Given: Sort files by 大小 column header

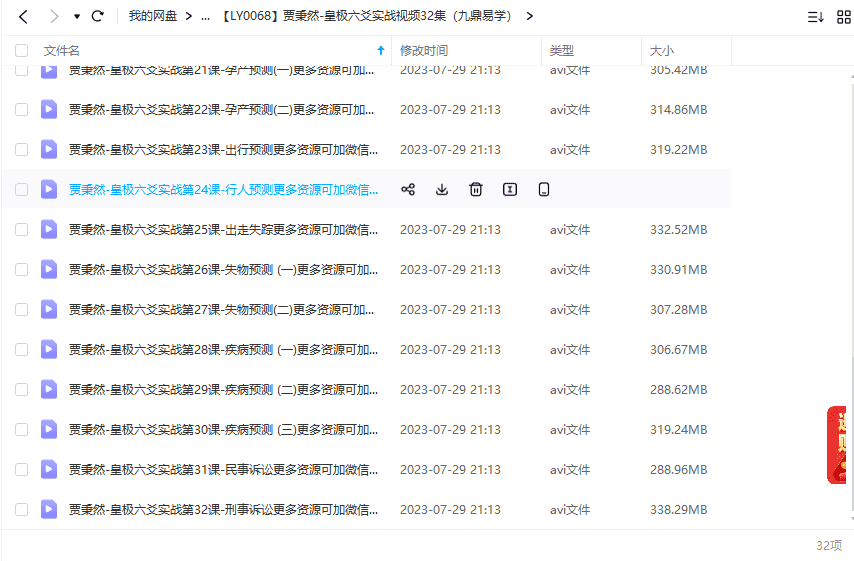Looking at the screenshot, I should point(662,50).
